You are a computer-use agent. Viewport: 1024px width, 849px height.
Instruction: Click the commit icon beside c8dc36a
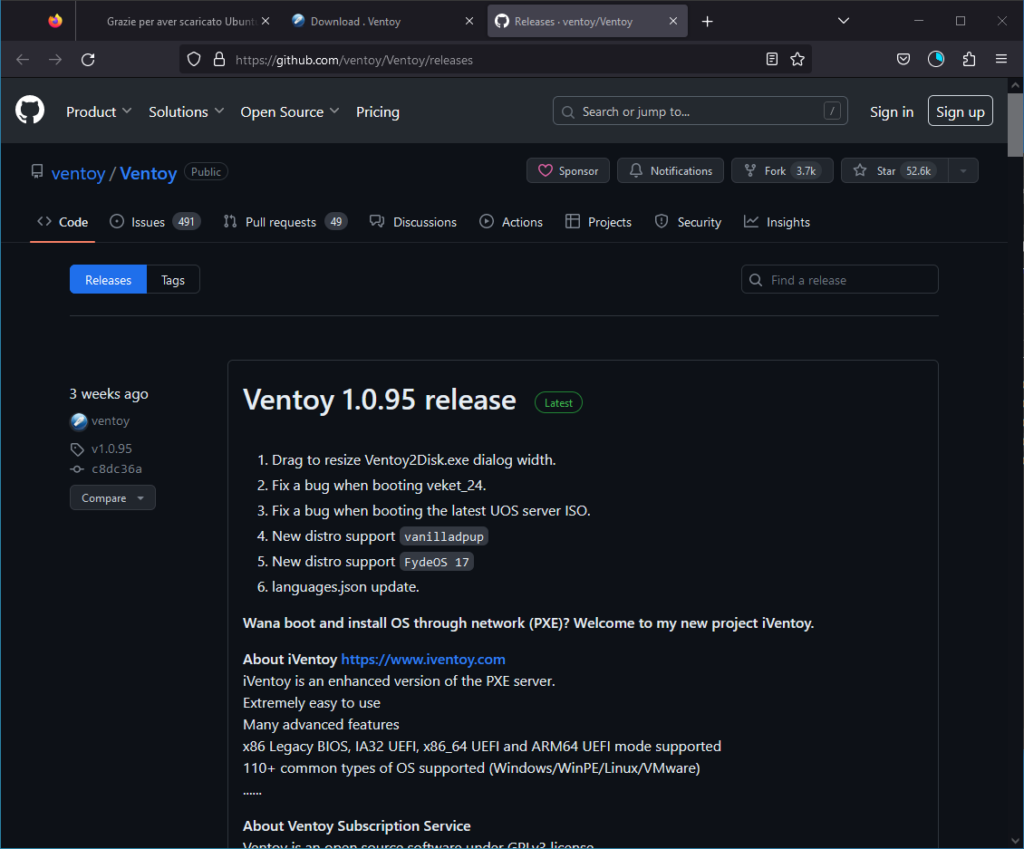[x=77, y=469]
